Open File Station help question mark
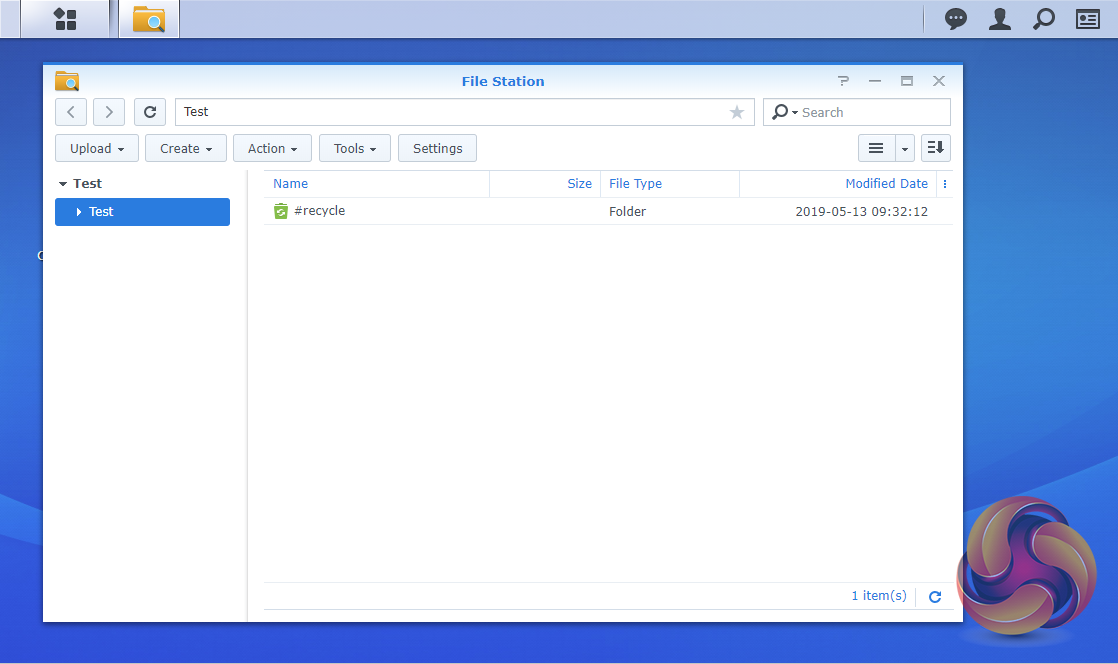The height and width of the screenshot is (664, 1118). coord(843,81)
